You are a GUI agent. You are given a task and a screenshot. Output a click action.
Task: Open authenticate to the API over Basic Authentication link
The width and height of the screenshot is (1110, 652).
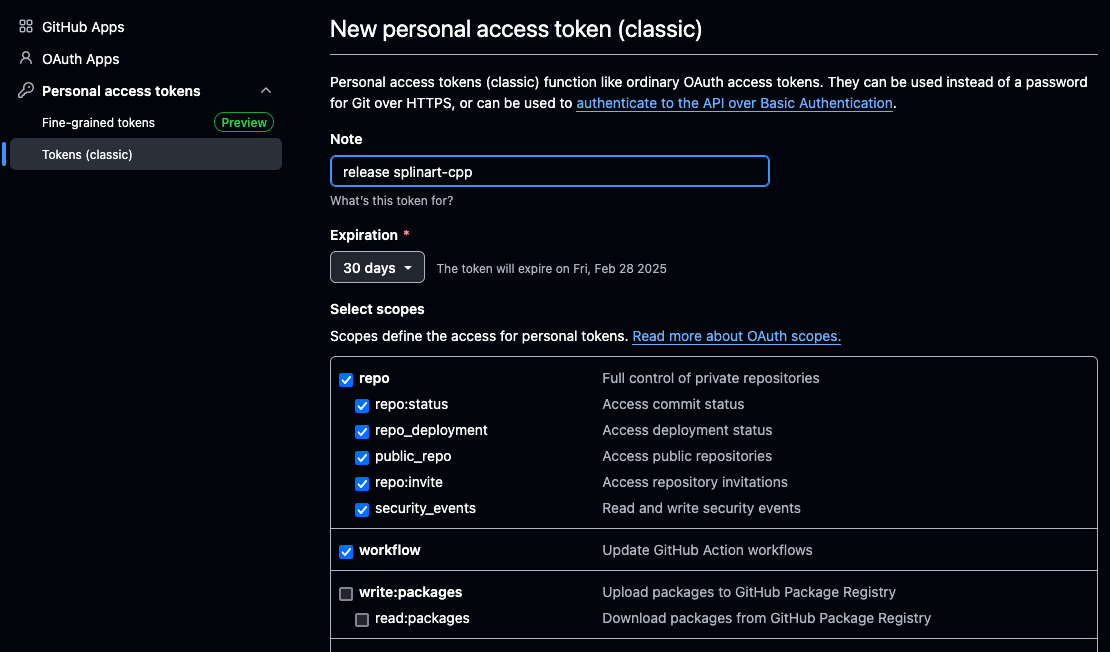(x=734, y=103)
